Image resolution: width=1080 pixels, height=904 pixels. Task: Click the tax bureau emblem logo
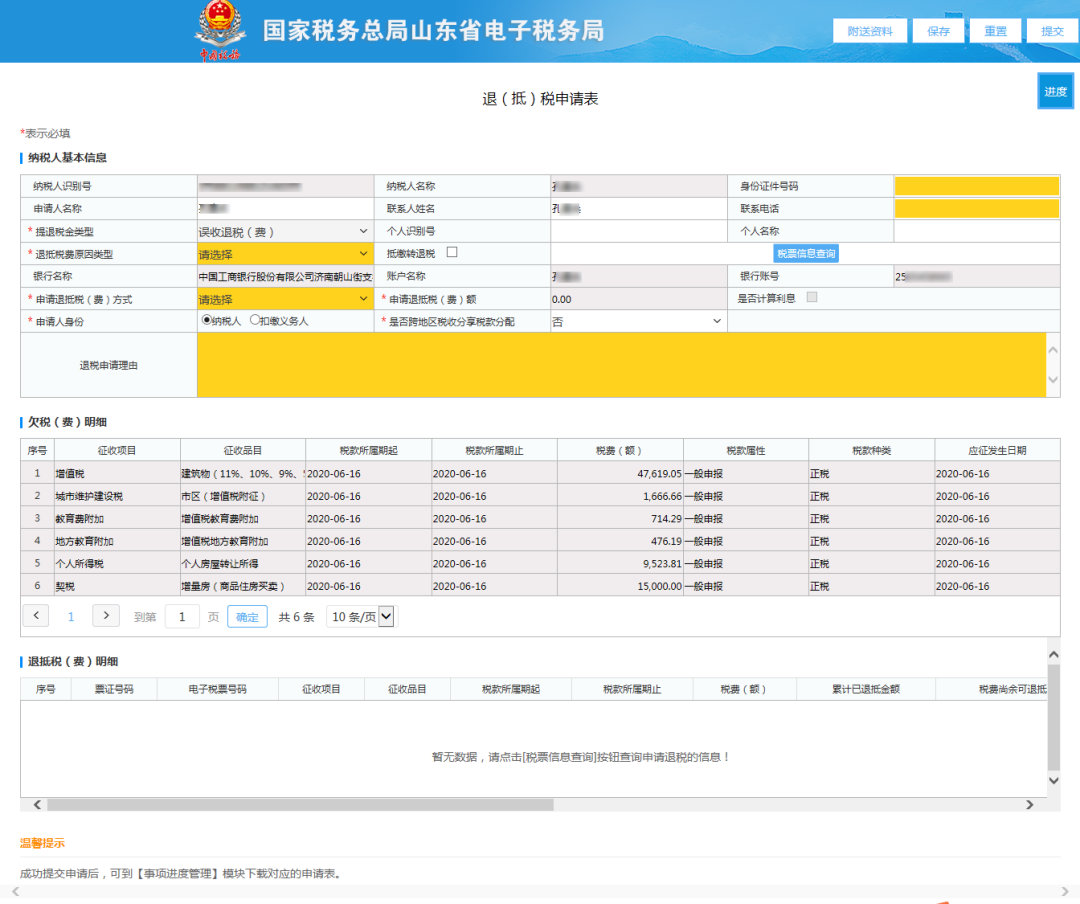pos(220,30)
